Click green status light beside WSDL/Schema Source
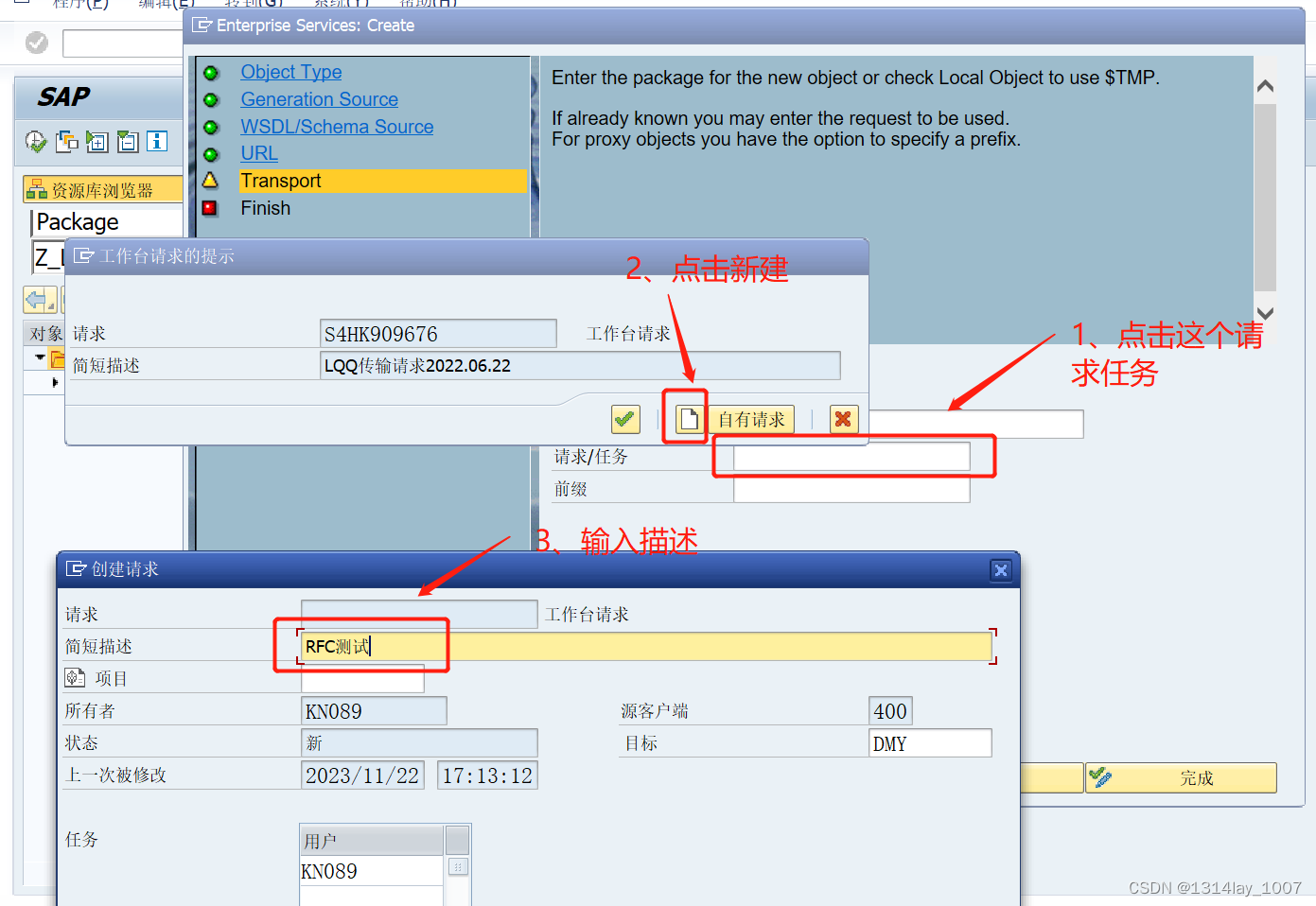 click(x=211, y=127)
